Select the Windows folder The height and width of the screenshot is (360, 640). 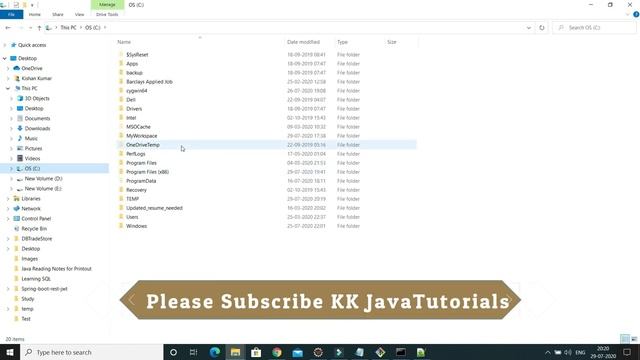tap(136, 226)
